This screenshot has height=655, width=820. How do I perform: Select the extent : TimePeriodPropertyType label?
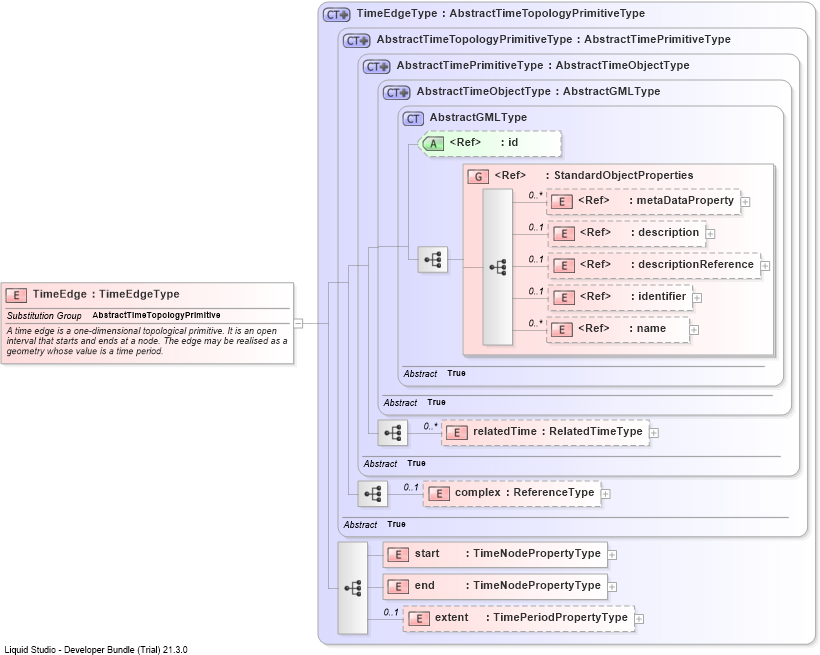[531, 617]
